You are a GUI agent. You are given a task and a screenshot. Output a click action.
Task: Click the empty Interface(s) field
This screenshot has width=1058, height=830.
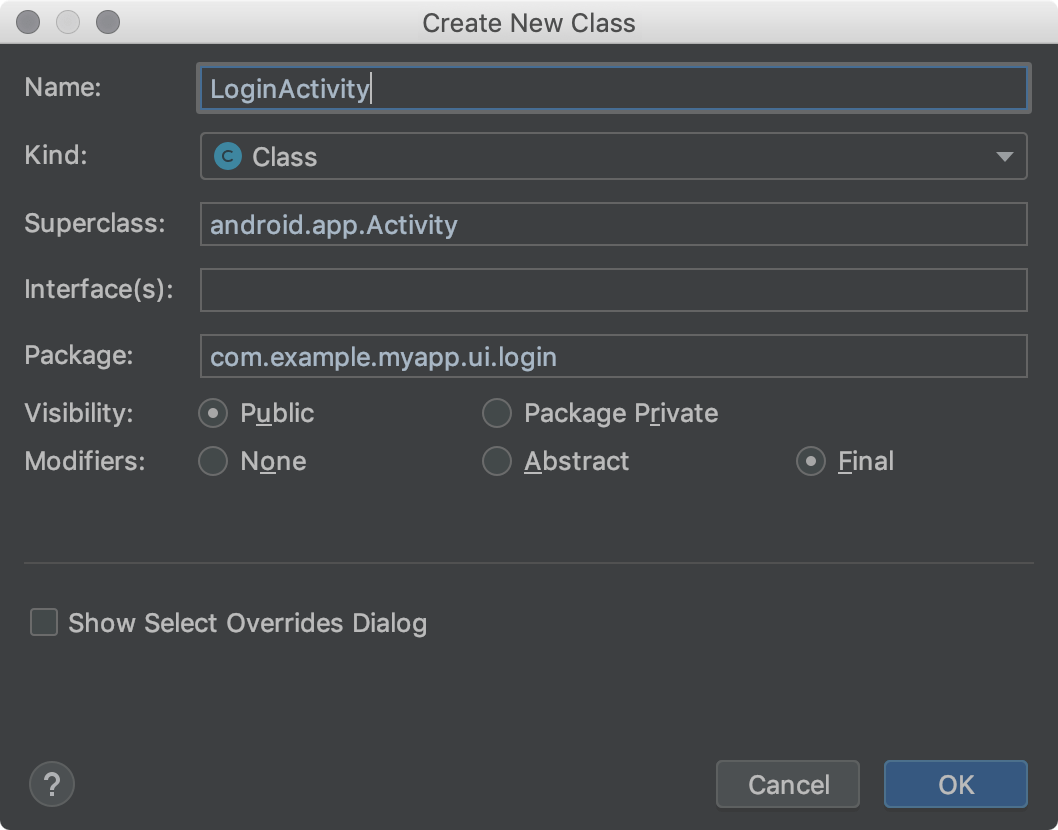point(614,290)
